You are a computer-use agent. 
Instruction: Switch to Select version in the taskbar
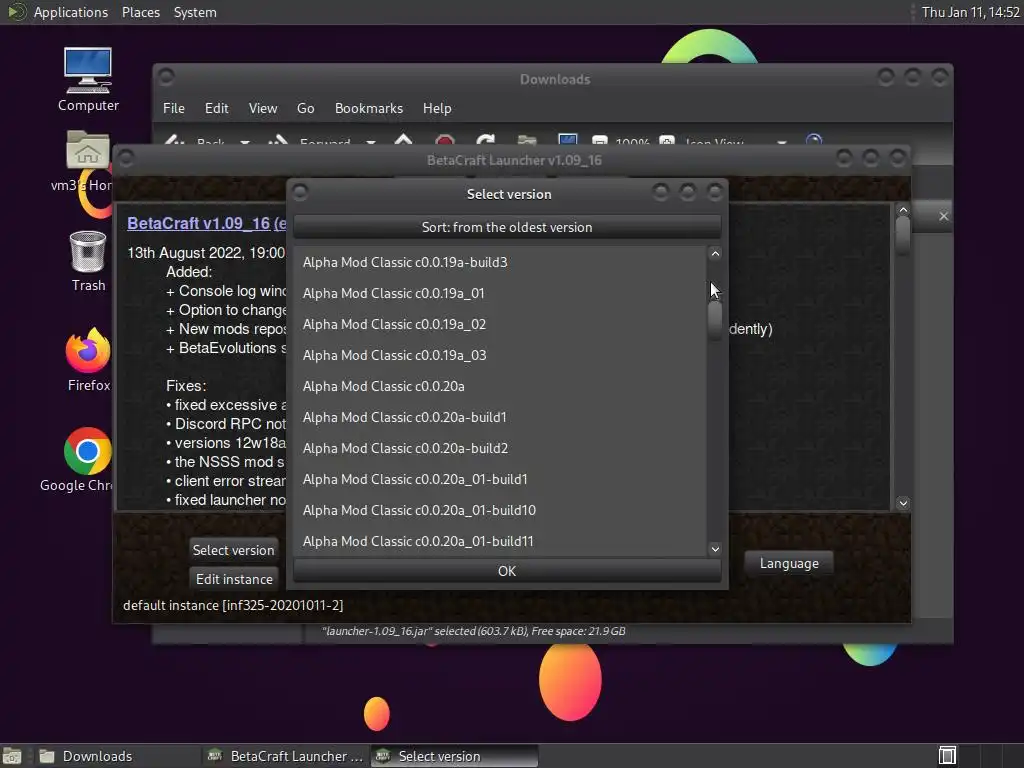click(455, 756)
